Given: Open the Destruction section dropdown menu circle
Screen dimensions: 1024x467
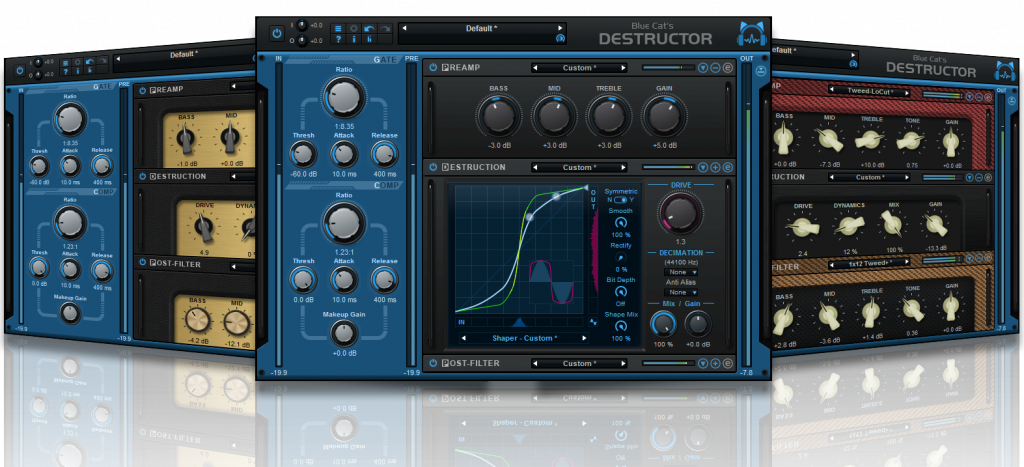Looking at the screenshot, I should pos(703,167).
